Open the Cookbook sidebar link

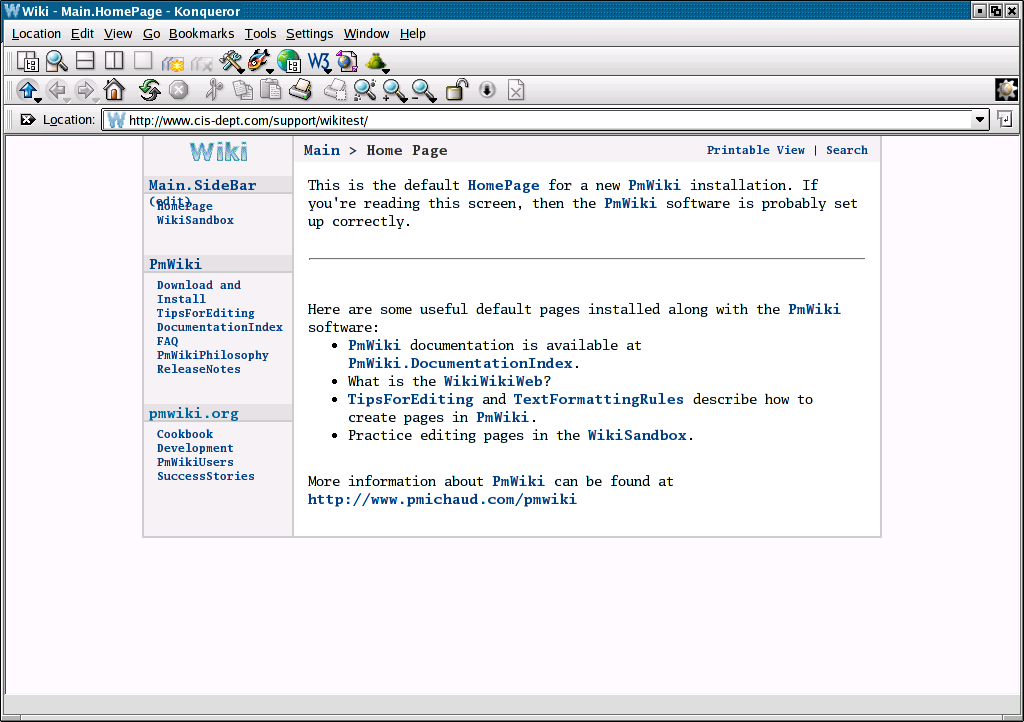[x=185, y=434]
